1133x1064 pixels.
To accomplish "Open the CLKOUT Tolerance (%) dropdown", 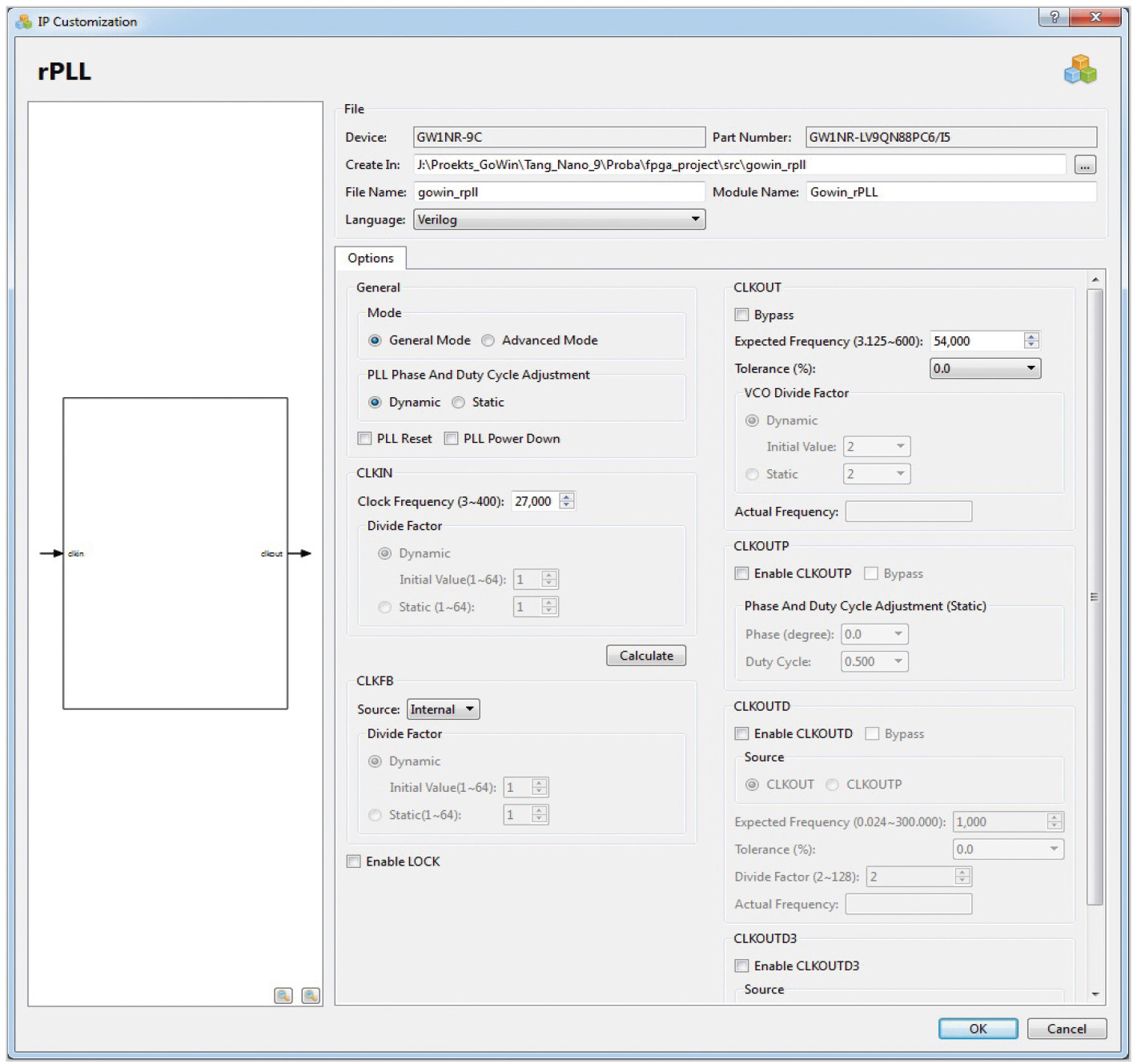I will click(x=985, y=368).
